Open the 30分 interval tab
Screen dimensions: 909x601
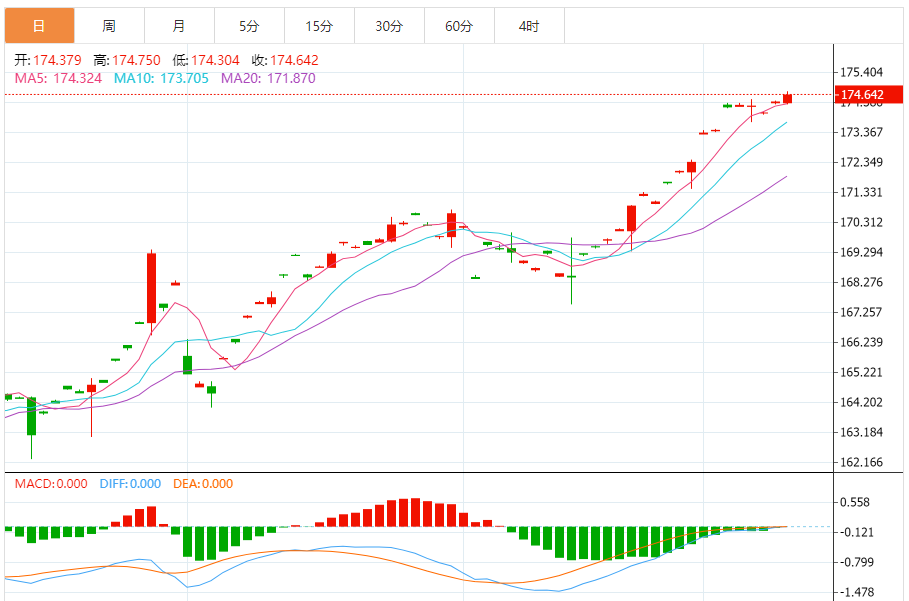(389, 26)
